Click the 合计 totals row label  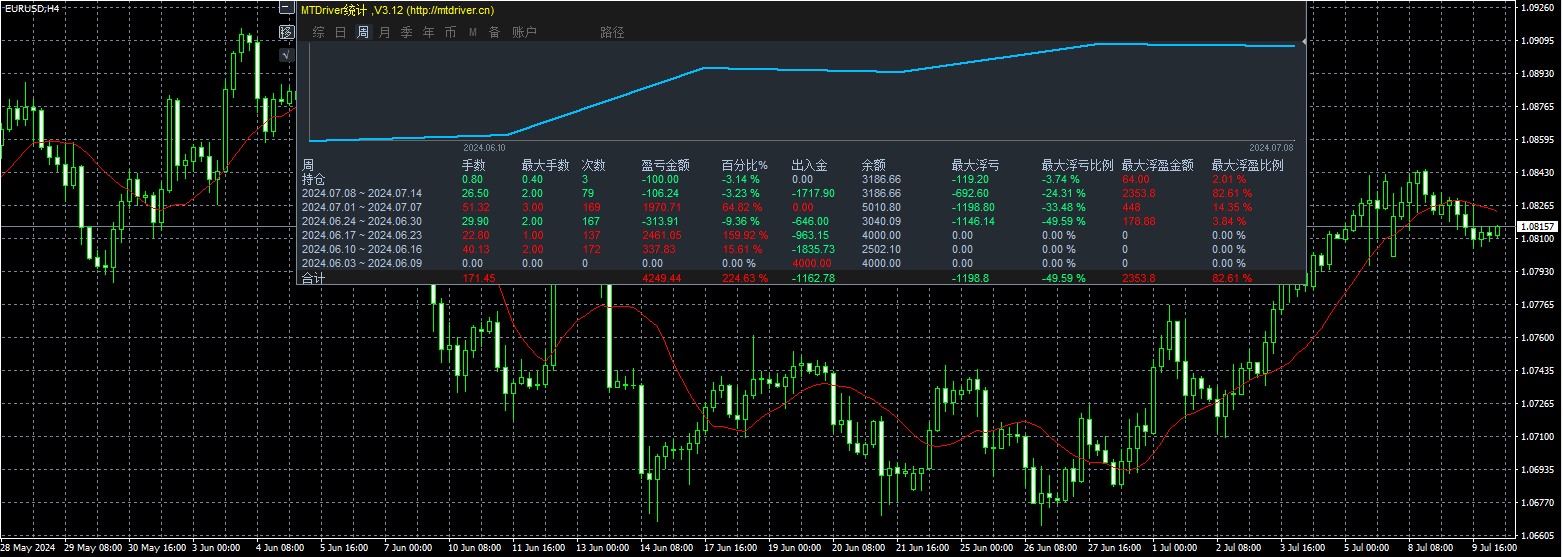[313, 278]
